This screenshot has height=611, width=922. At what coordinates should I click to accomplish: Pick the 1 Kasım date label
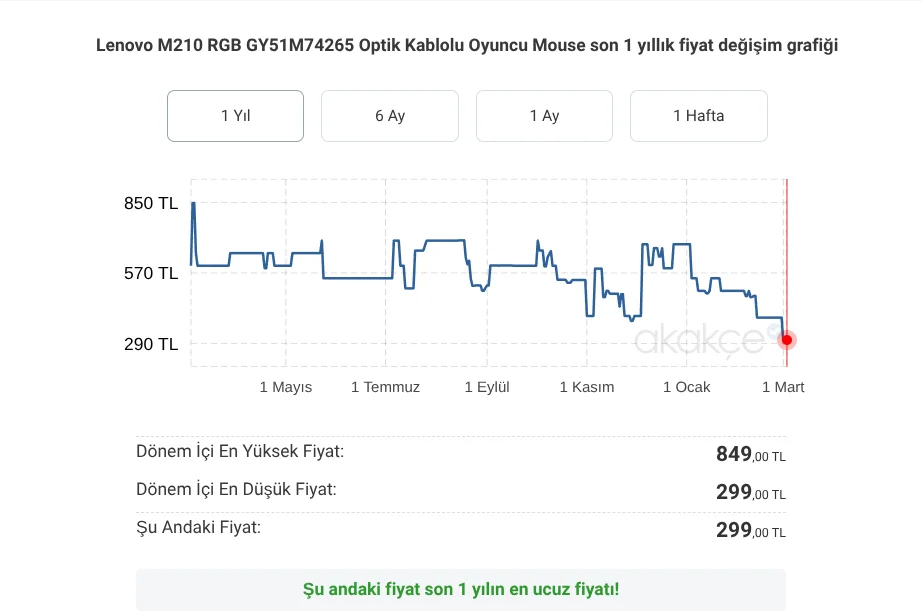(587, 387)
